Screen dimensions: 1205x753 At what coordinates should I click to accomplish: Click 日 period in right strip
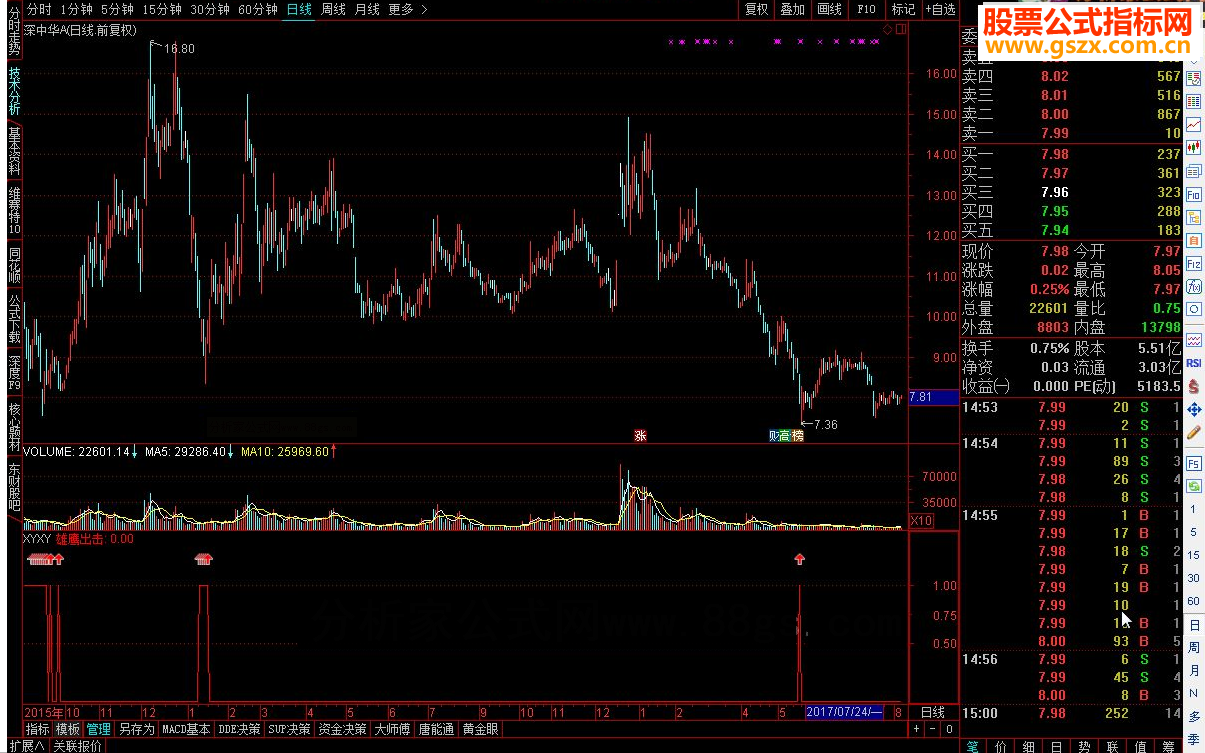point(1194,626)
